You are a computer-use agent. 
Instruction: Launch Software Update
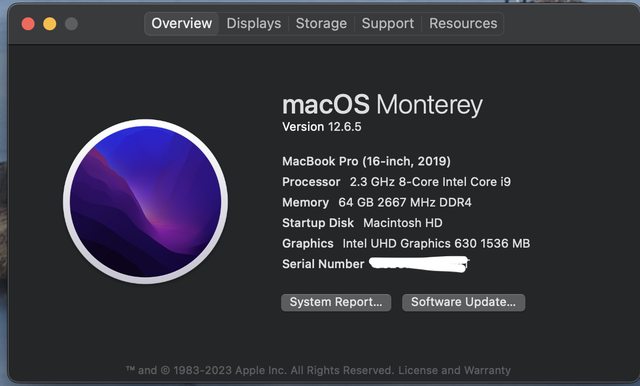(x=463, y=302)
